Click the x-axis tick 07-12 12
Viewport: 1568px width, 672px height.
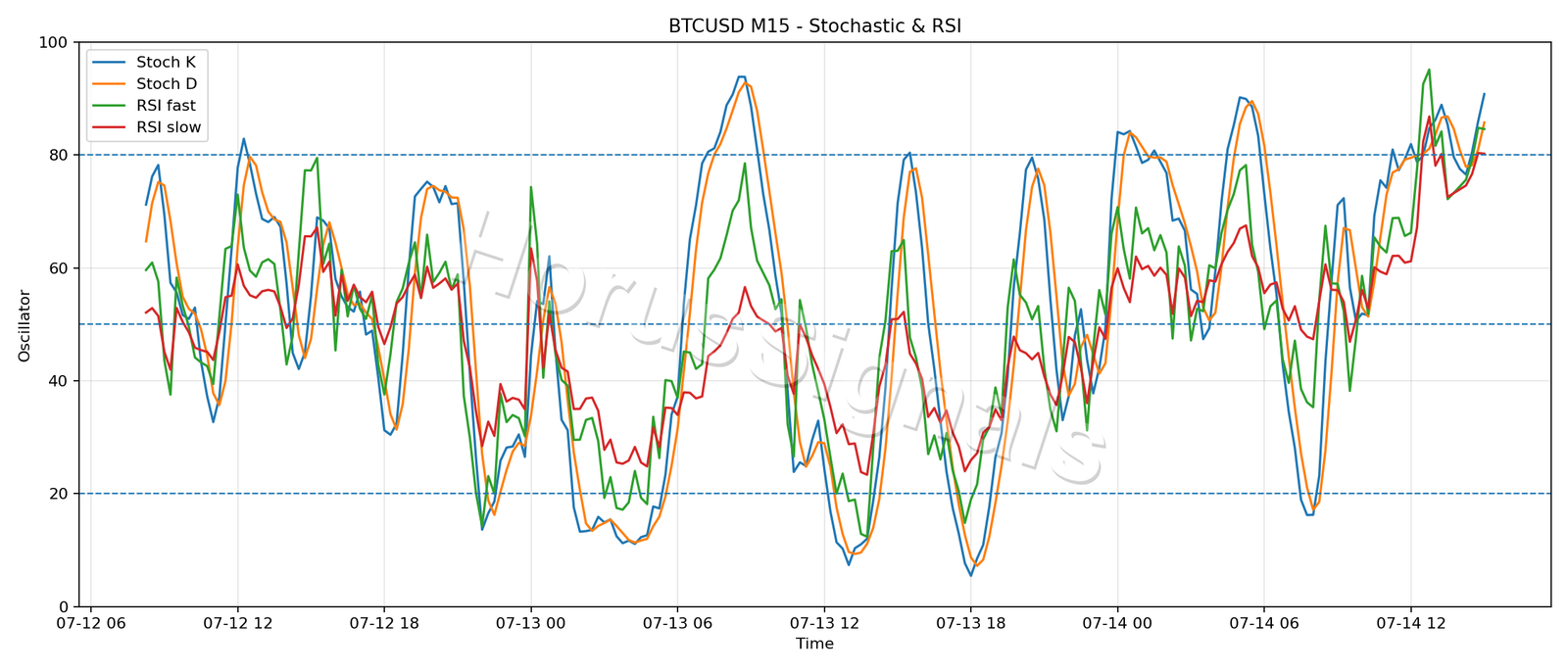[237, 624]
